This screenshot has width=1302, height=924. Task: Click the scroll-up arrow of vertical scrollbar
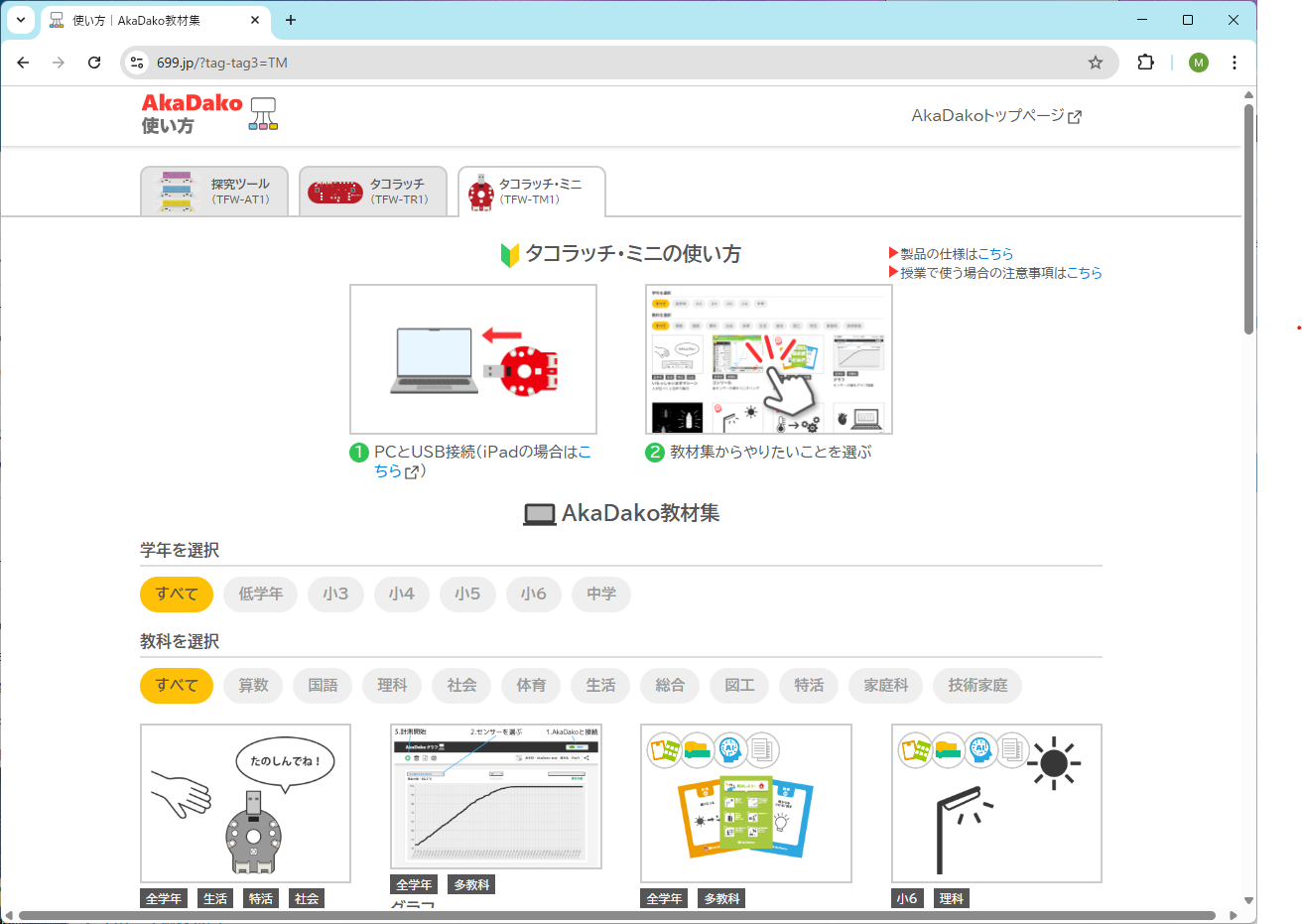(1249, 95)
